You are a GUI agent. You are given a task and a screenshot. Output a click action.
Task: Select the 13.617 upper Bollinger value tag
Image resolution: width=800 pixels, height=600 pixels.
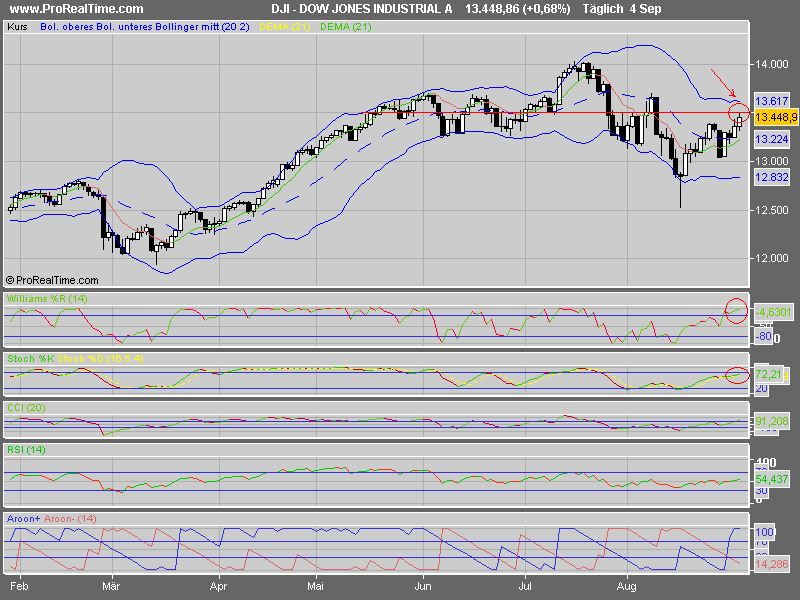[x=771, y=101]
